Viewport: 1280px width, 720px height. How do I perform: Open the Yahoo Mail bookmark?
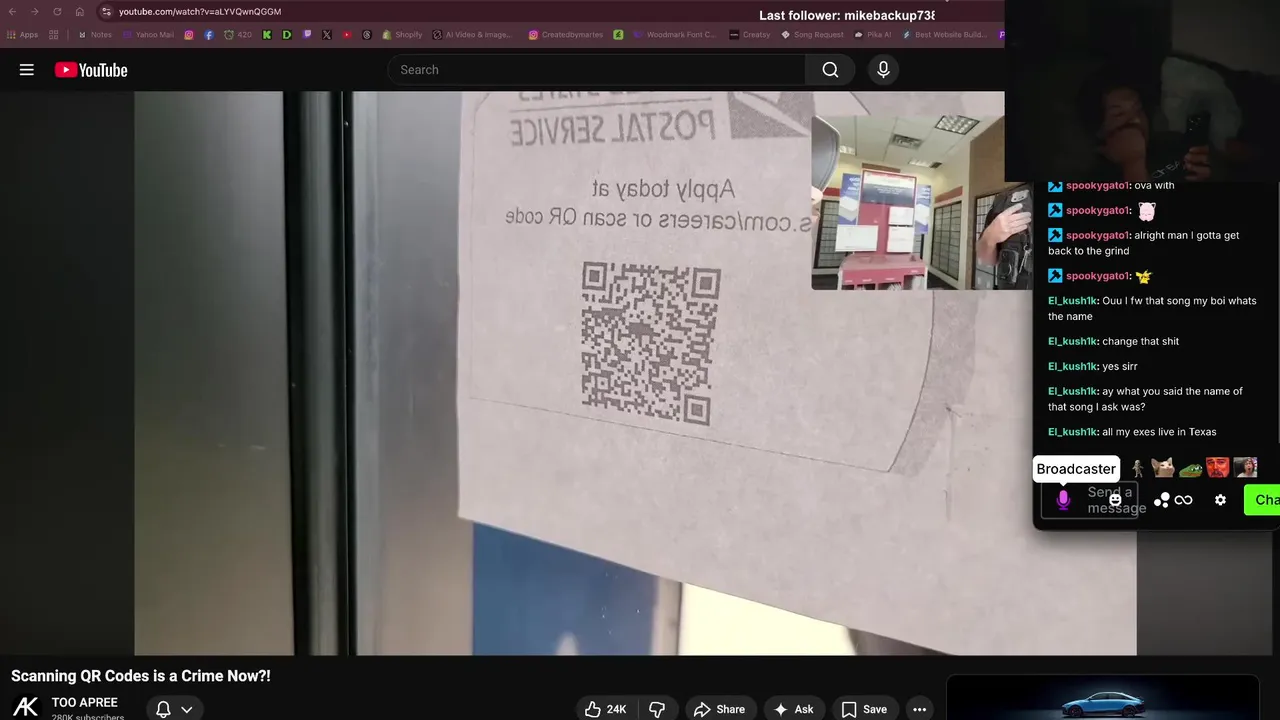click(x=148, y=35)
